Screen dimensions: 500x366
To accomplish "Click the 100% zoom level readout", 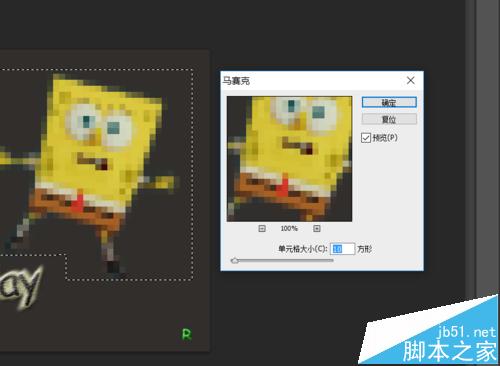I will [289, 228].
